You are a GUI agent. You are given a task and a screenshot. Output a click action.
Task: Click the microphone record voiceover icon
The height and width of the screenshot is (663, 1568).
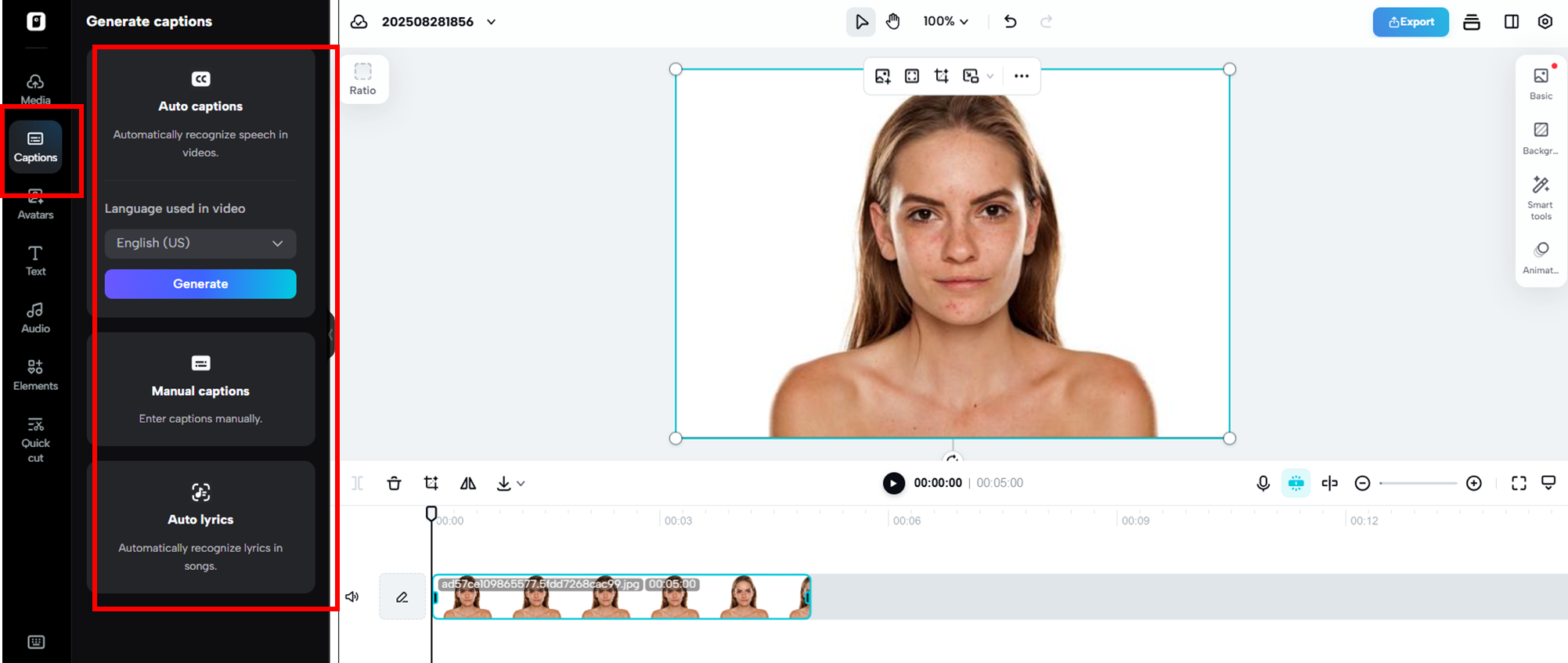[x=1263, y=483]
